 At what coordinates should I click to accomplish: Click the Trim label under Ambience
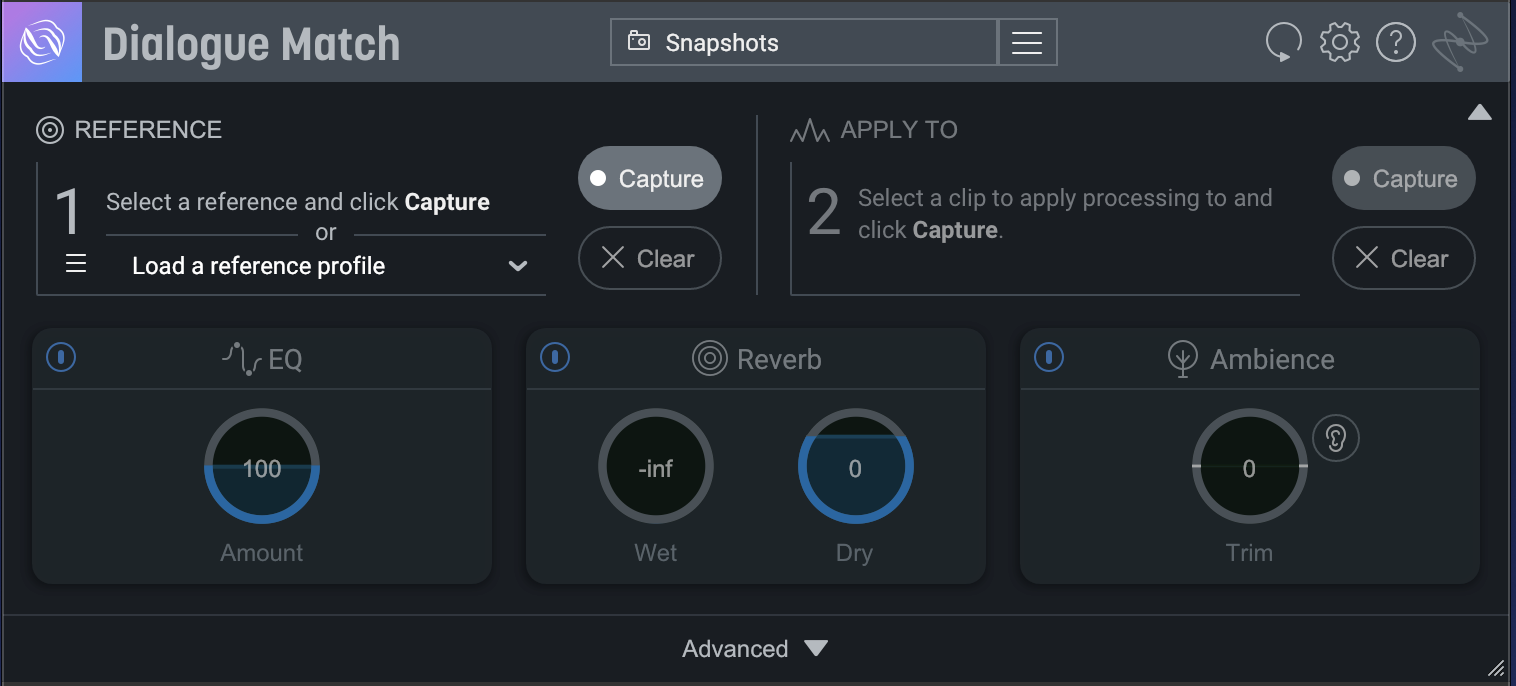coord(1249,553)
